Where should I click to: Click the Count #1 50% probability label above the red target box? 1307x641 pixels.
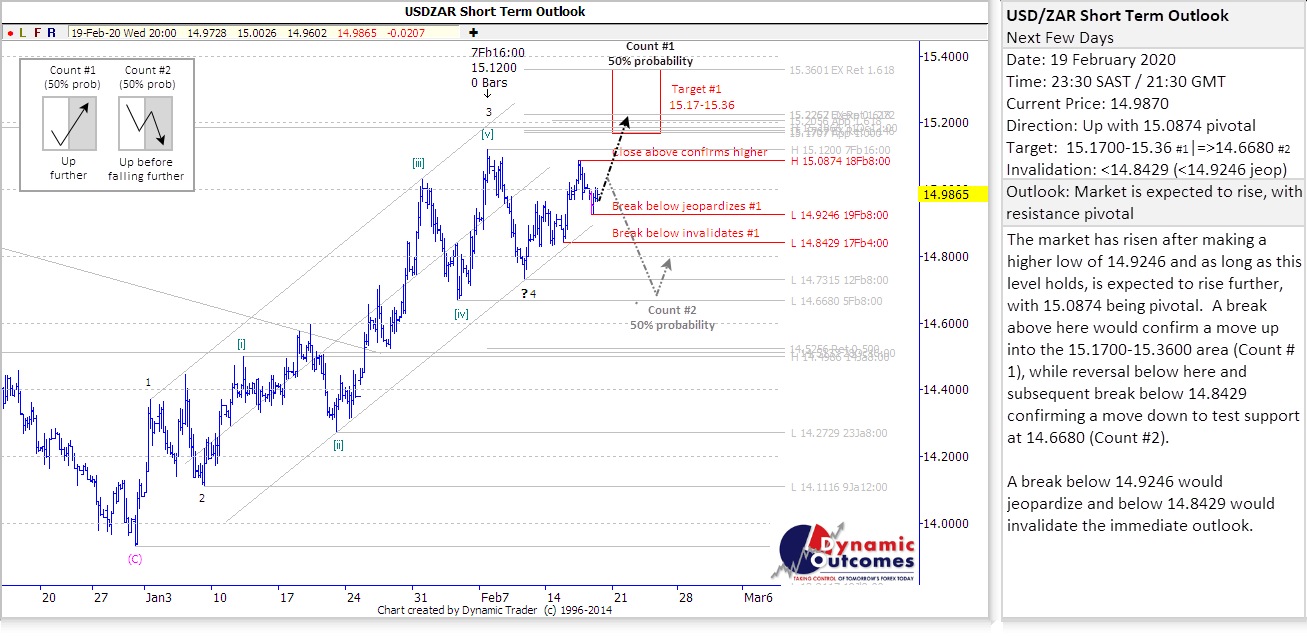pos(650,54)
